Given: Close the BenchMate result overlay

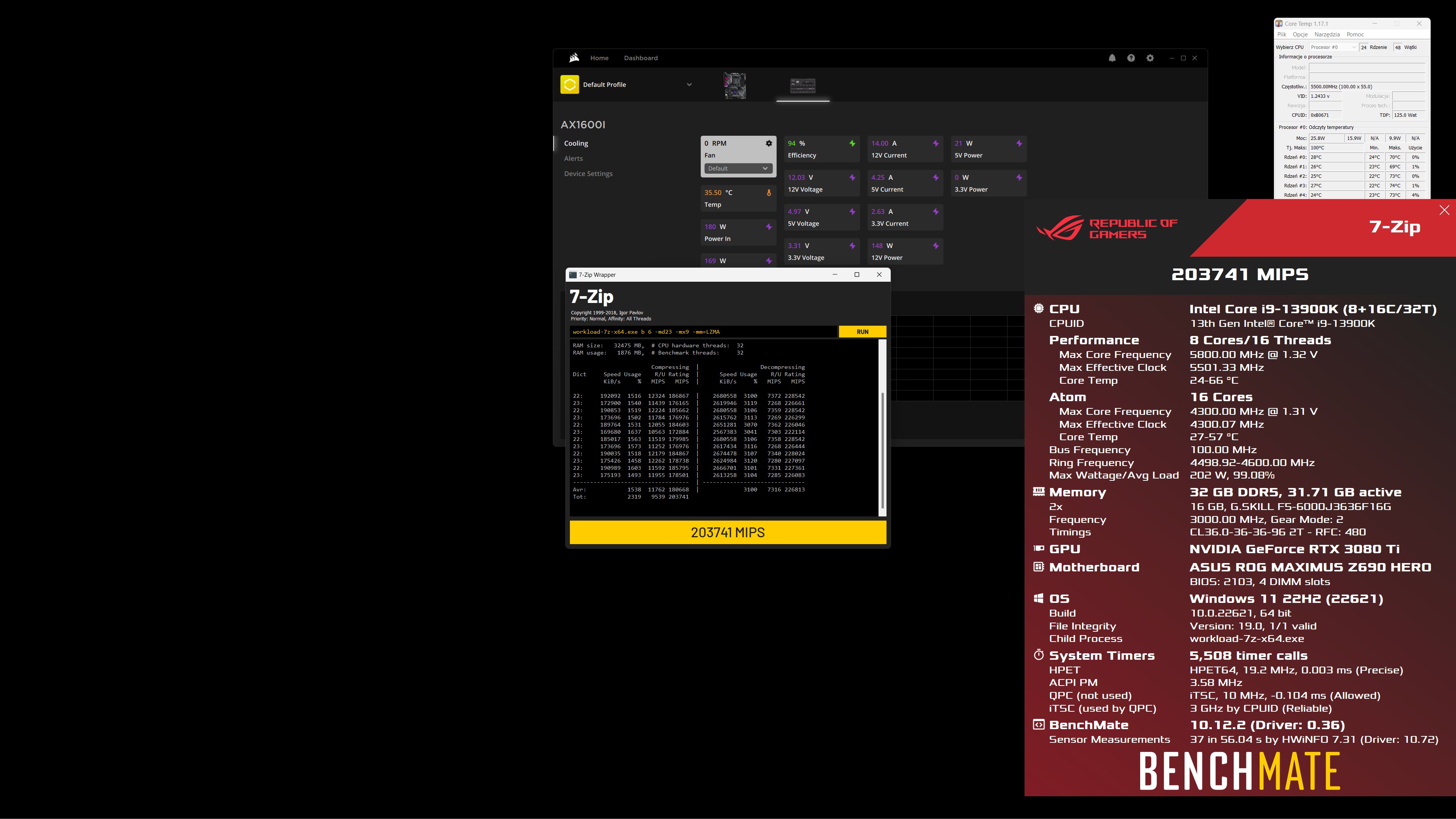Looking at the screenshot, I should (x=1444, y=210).
